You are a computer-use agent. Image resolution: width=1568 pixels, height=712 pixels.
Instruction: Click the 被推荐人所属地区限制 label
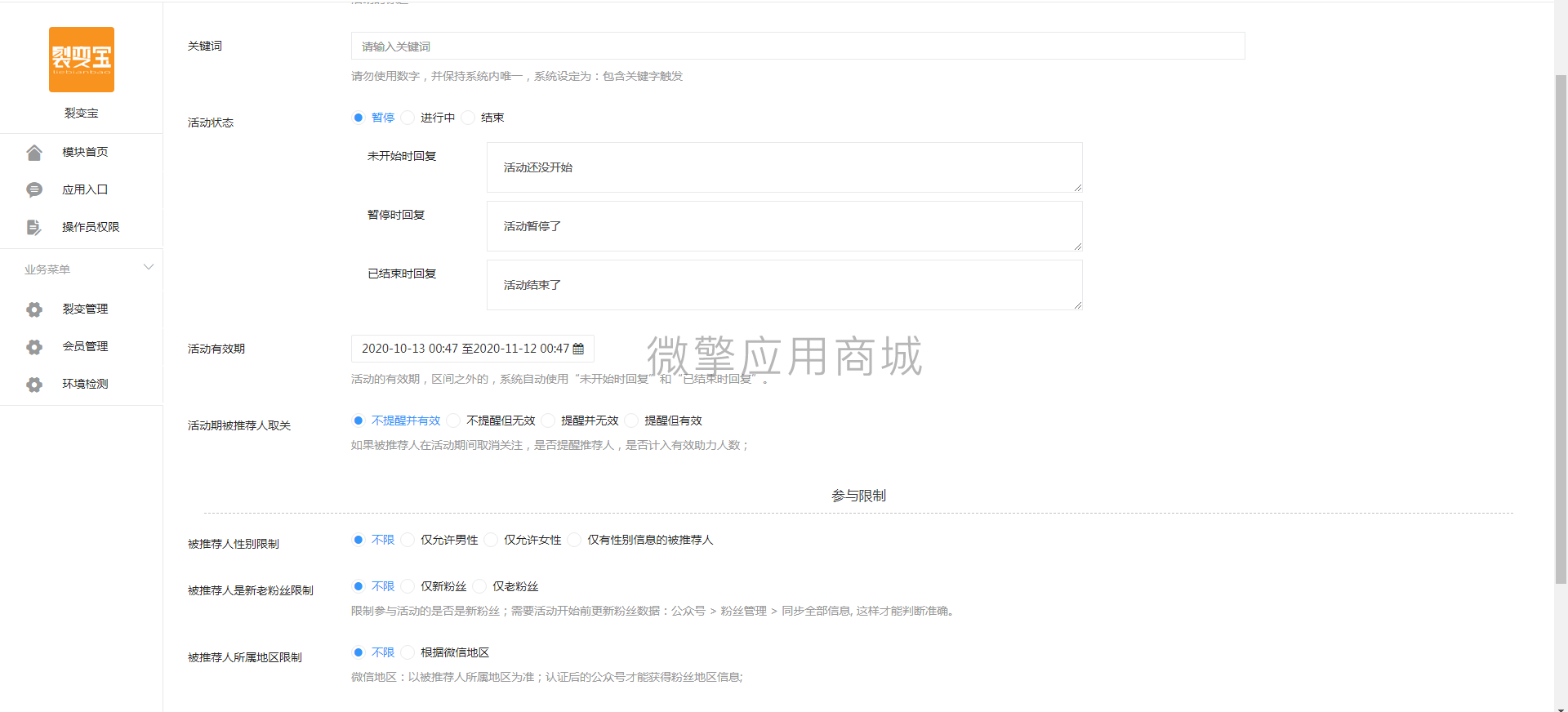(x=245, y=657)
